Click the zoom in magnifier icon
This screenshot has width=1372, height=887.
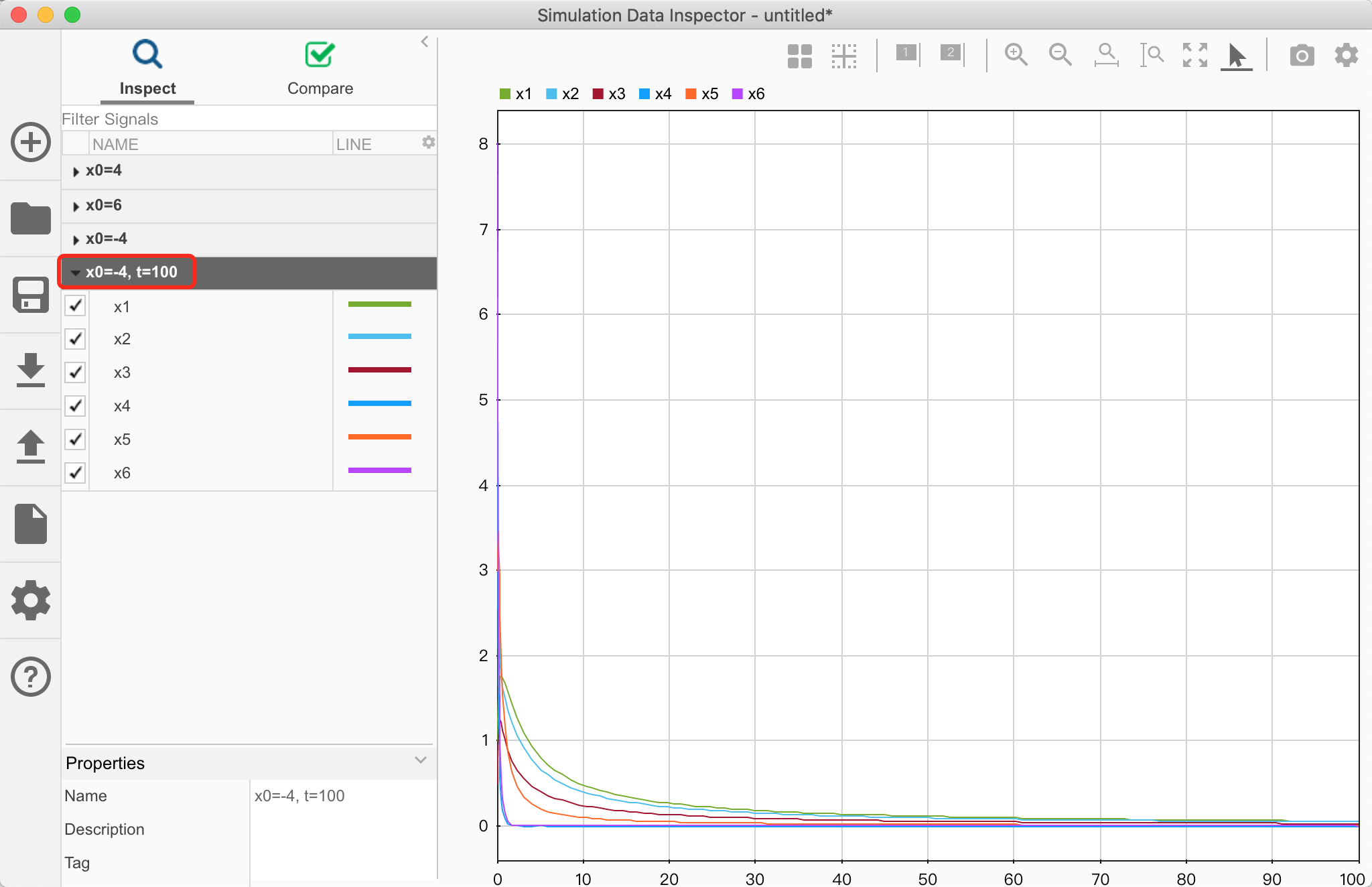click(x=1016, y=54)
